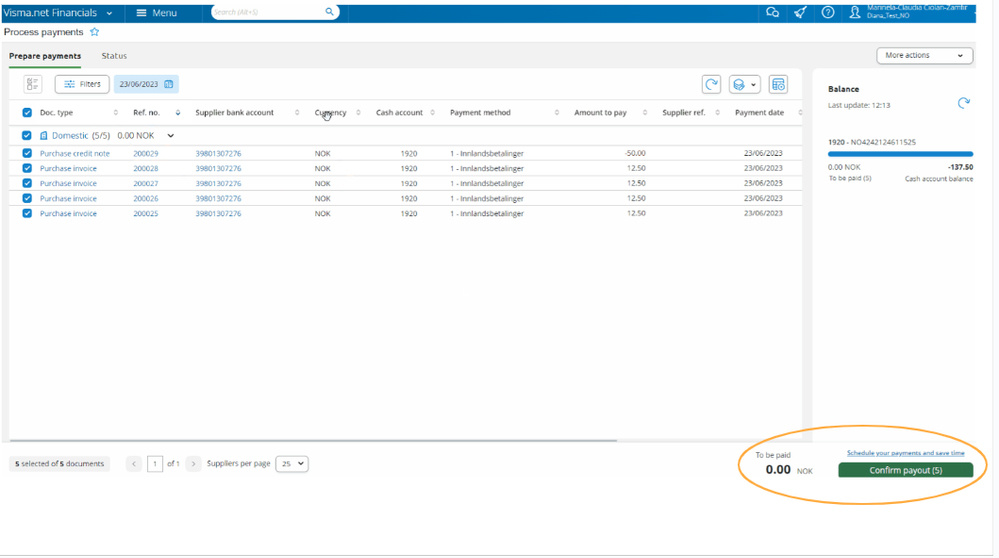Image resolution: width=999 pixels, height=558 pixels.
Task: Click the Filters button
Action: pos(82,84)
